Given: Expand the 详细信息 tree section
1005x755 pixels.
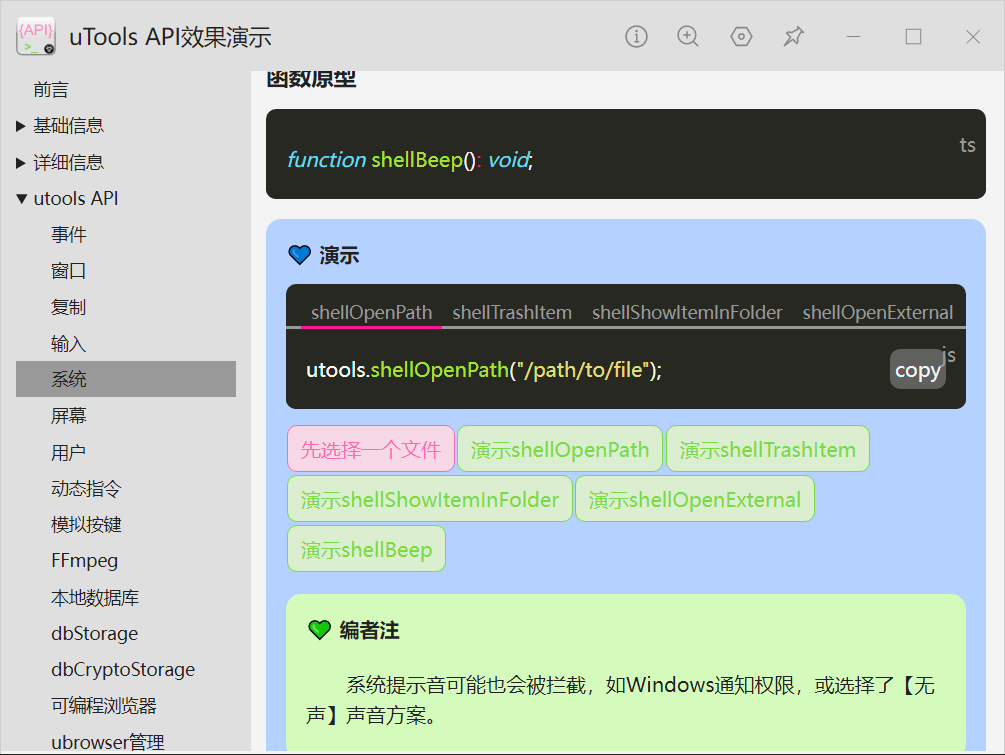Looking at the screenshot, I should [x=21, y=163].
